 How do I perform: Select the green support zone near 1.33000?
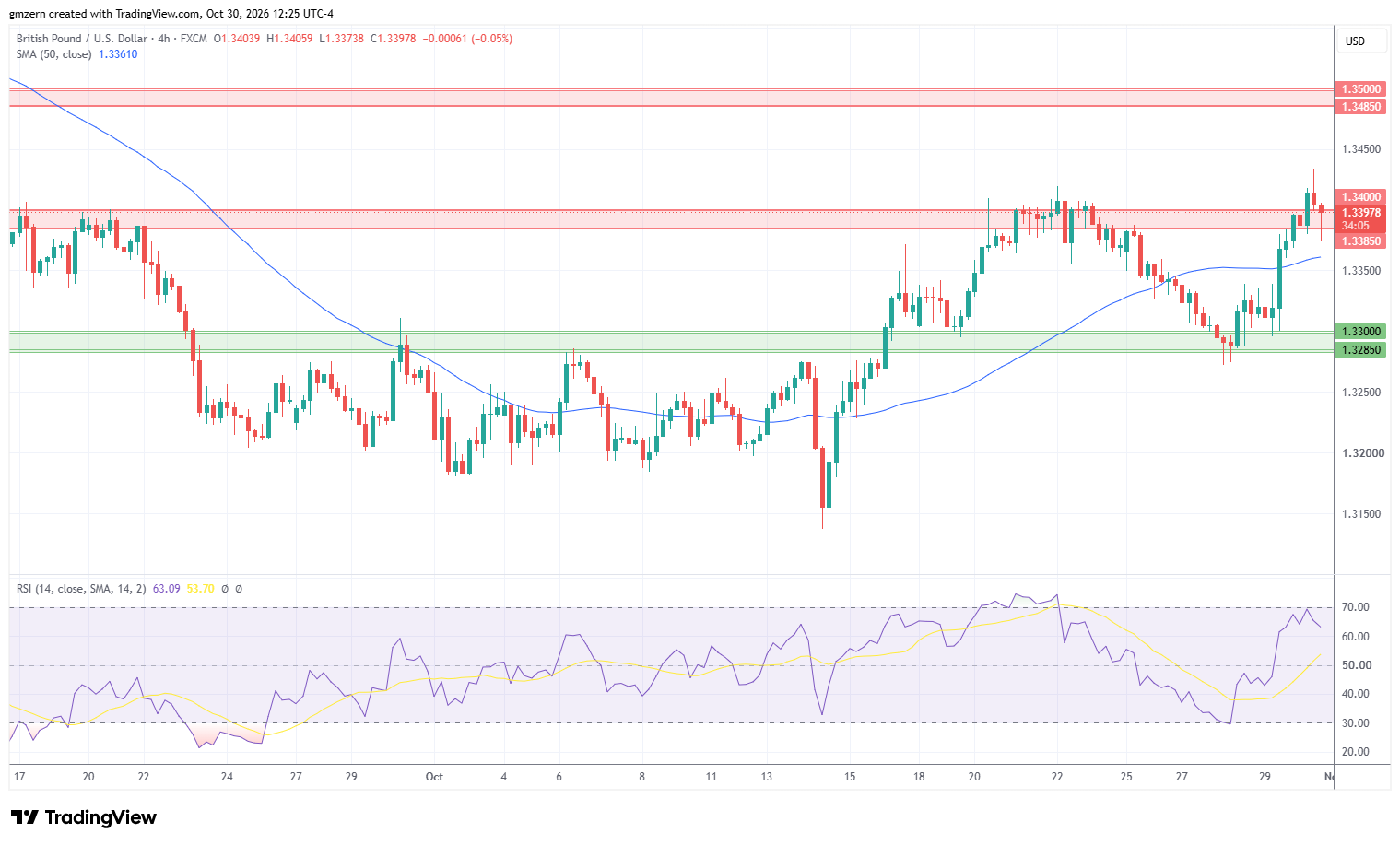click(x=671, y=341)
